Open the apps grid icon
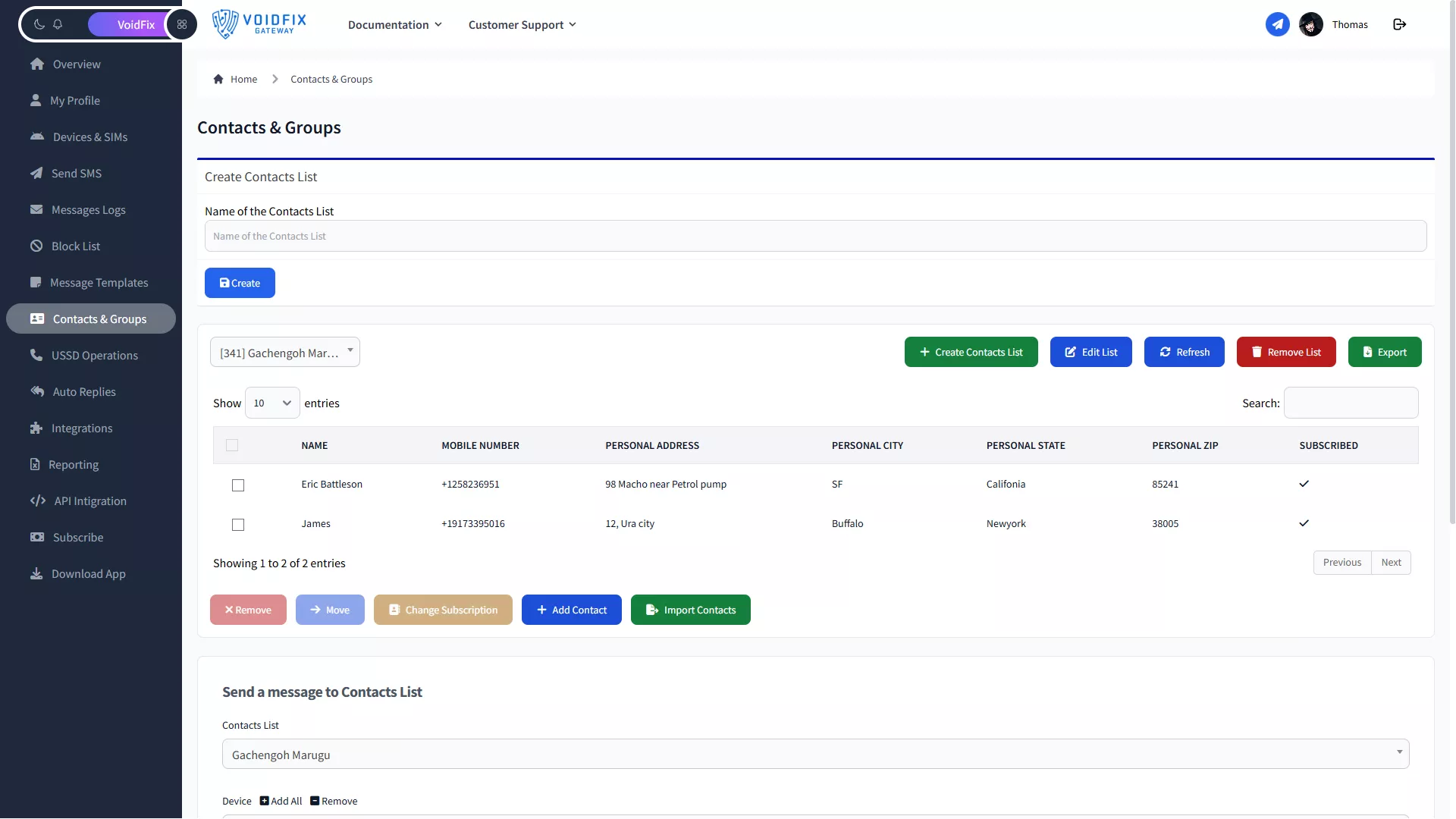 [182, 24]
